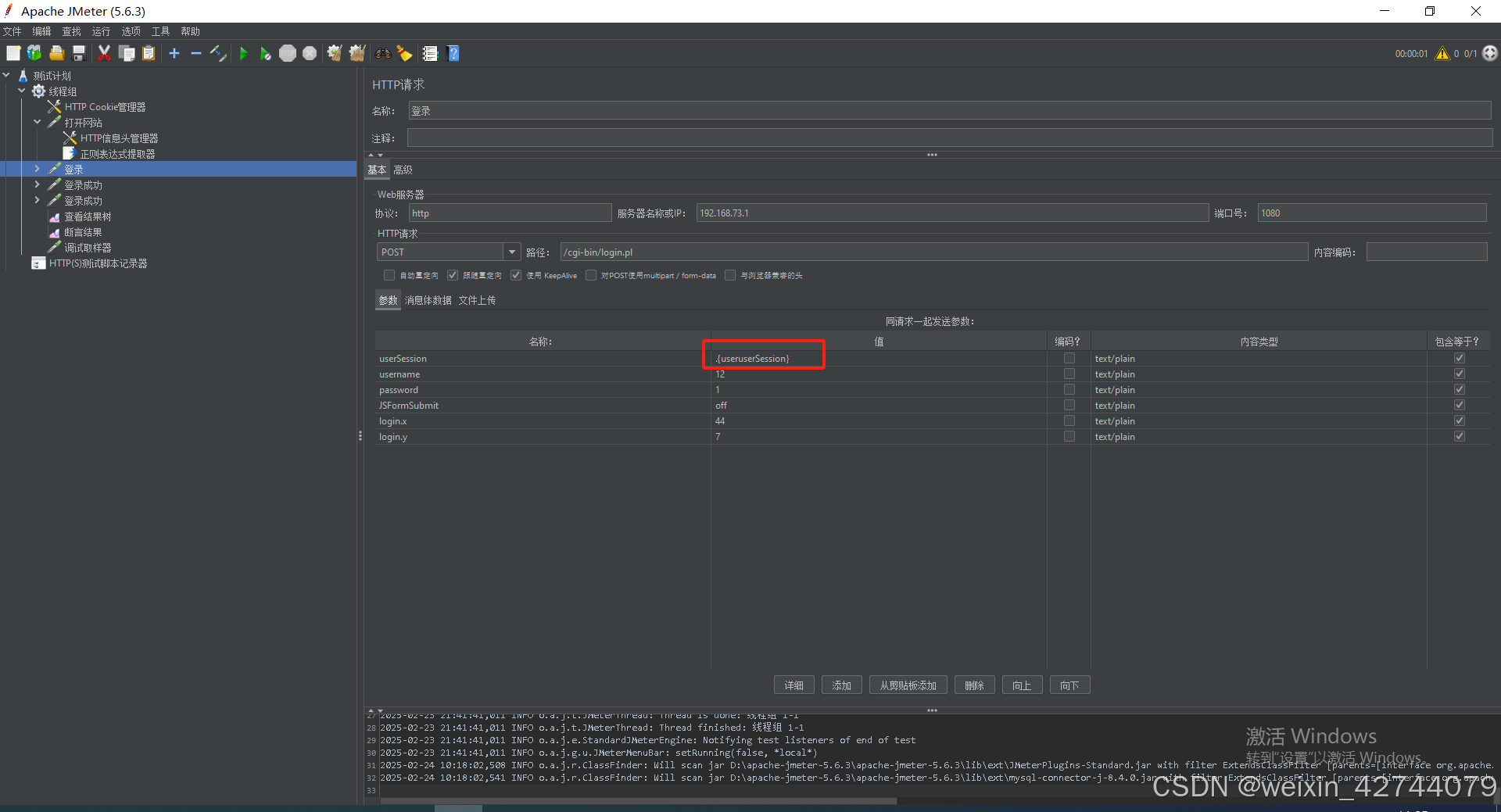Select the 查看结果树 listener node
This screenshot has width=1501, height=812.
pyautogui.click(x=88, y=216)
